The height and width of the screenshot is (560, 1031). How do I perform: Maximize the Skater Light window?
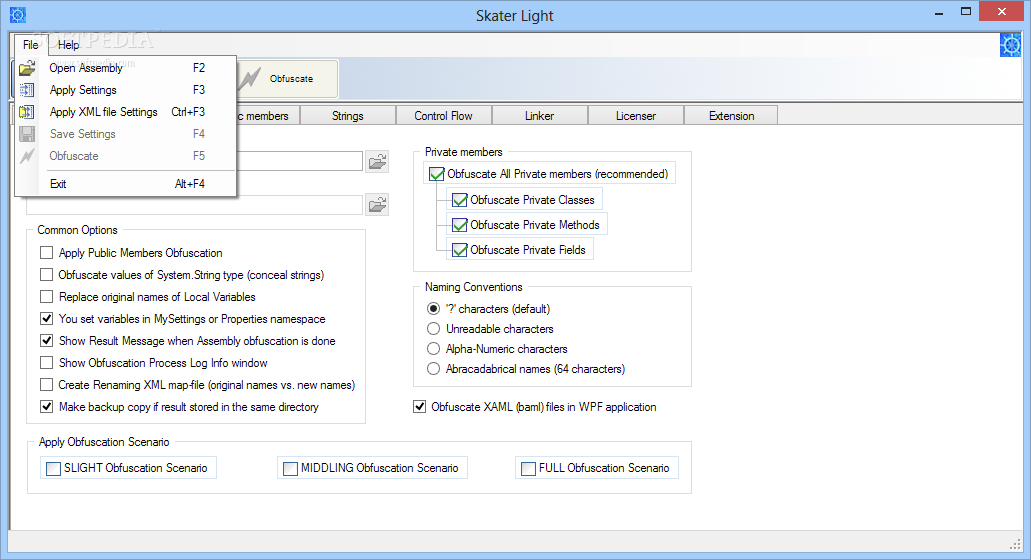click(965, 12)
